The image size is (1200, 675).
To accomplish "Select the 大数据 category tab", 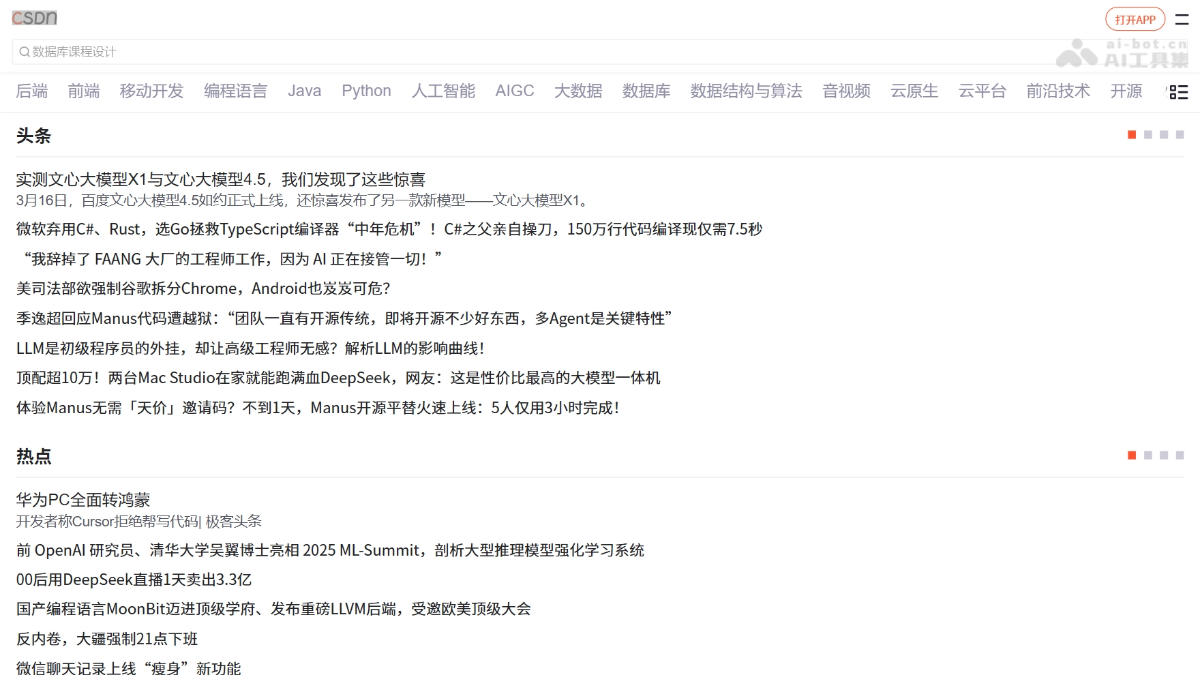I will (x=579, y=91).
